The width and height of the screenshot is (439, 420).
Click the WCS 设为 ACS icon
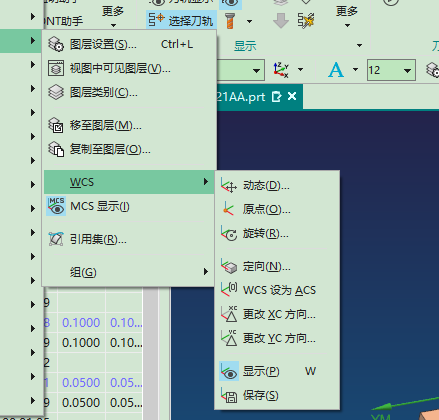pos(229,289)
